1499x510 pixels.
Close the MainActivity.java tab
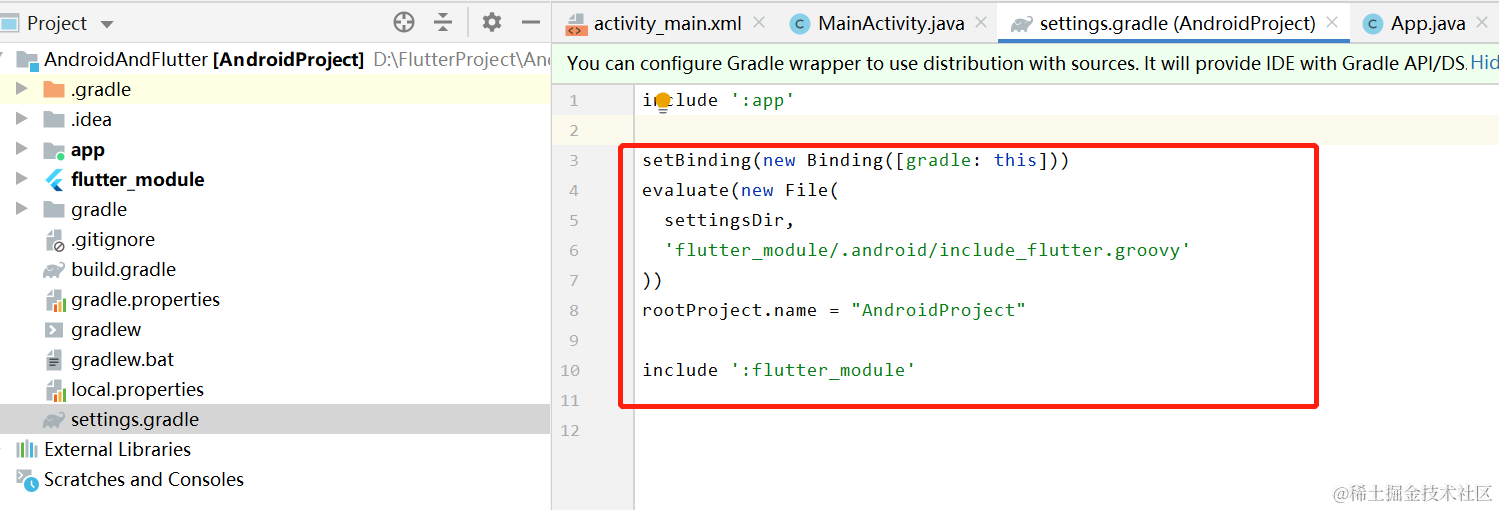pos(981,22)
